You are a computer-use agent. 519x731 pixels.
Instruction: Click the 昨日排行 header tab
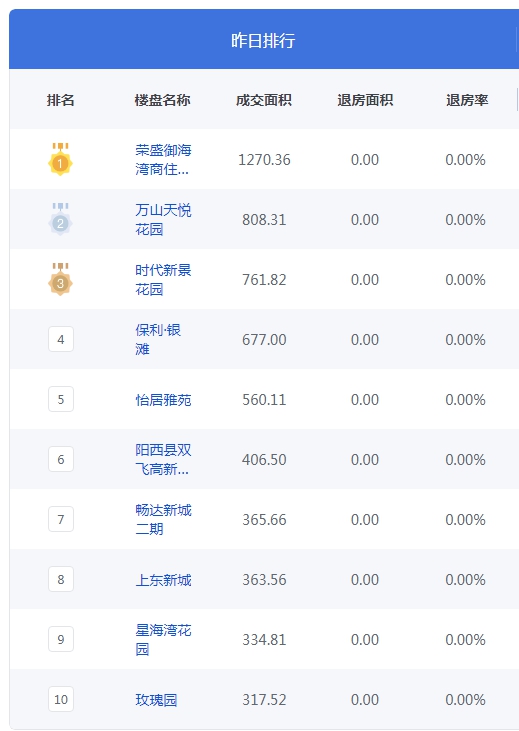[263, 40]
